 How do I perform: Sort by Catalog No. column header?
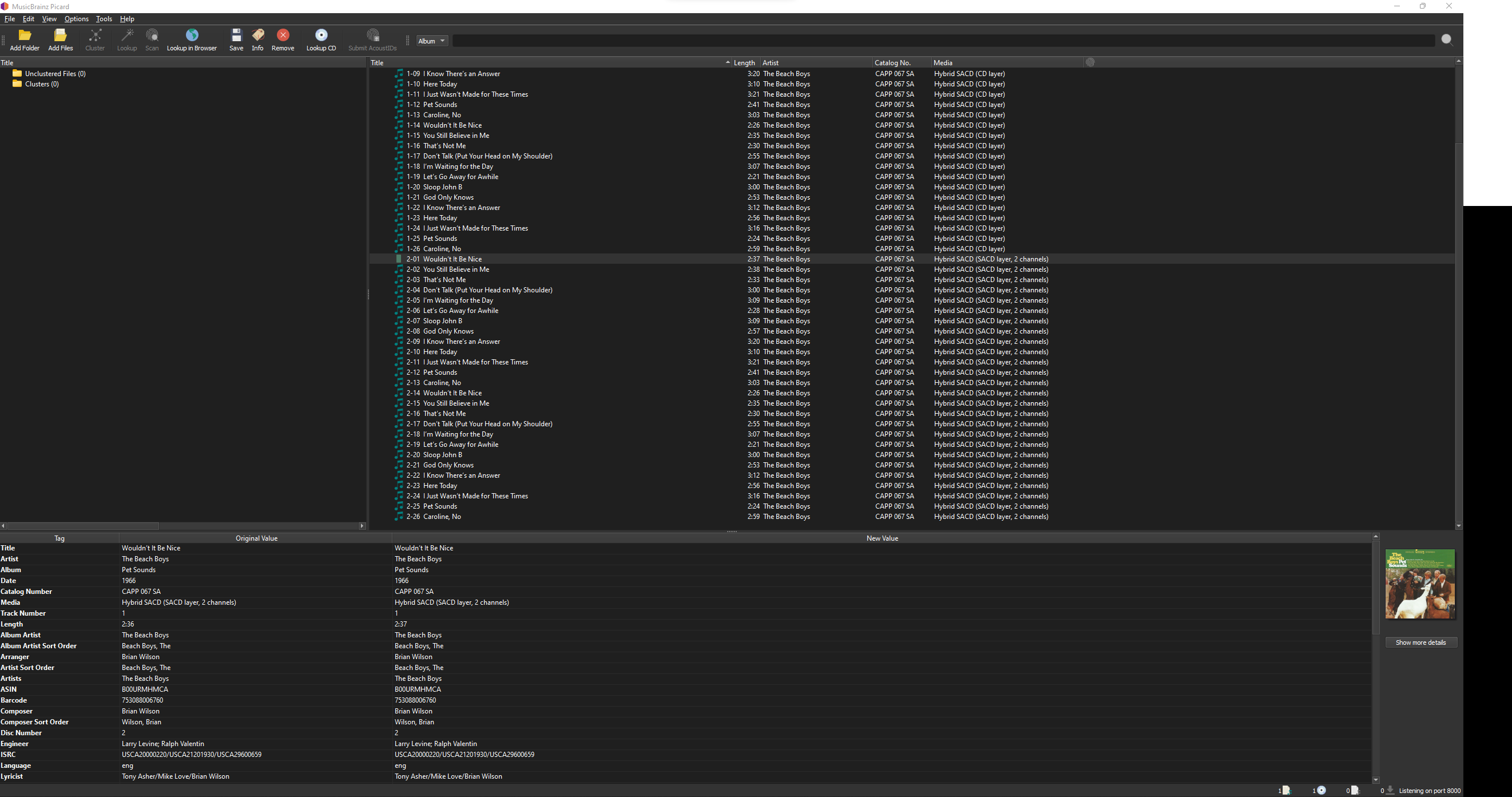[x=902, y=62]
